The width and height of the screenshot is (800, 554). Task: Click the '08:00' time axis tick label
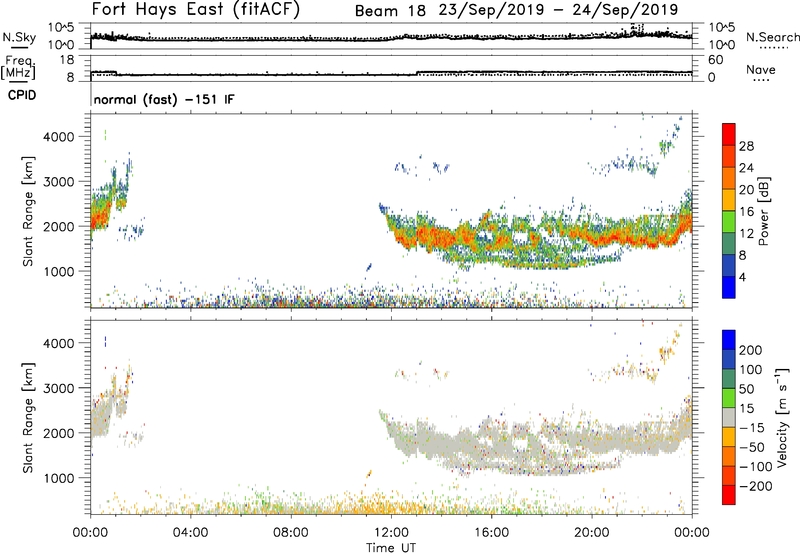290,533
